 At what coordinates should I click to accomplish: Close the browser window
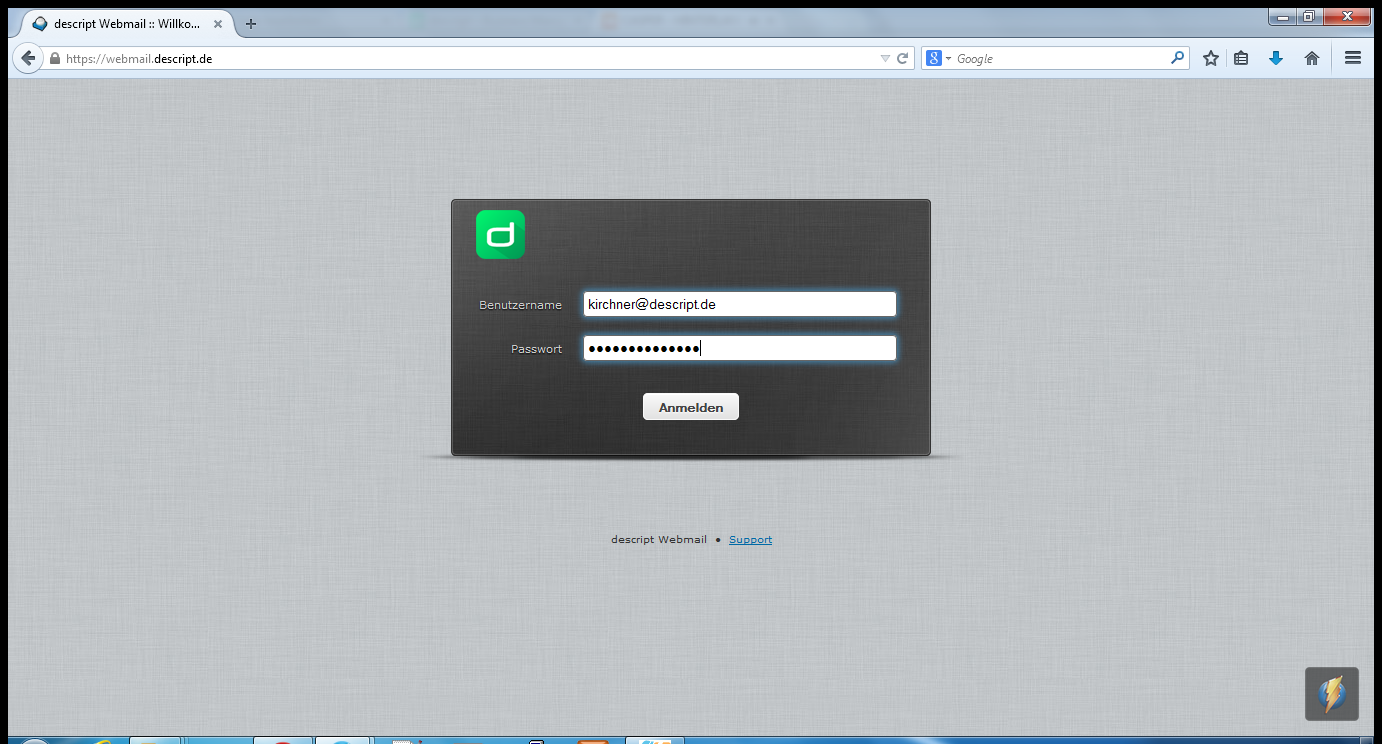pyautogui.click(x=1347, y=17)
